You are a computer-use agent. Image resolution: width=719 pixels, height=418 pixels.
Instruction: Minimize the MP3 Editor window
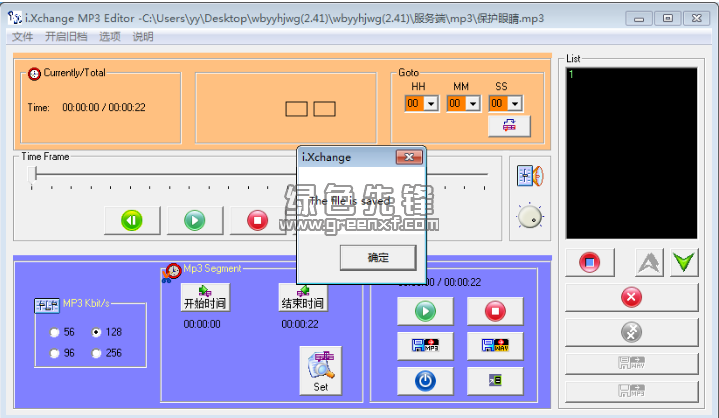coord(639,18)
